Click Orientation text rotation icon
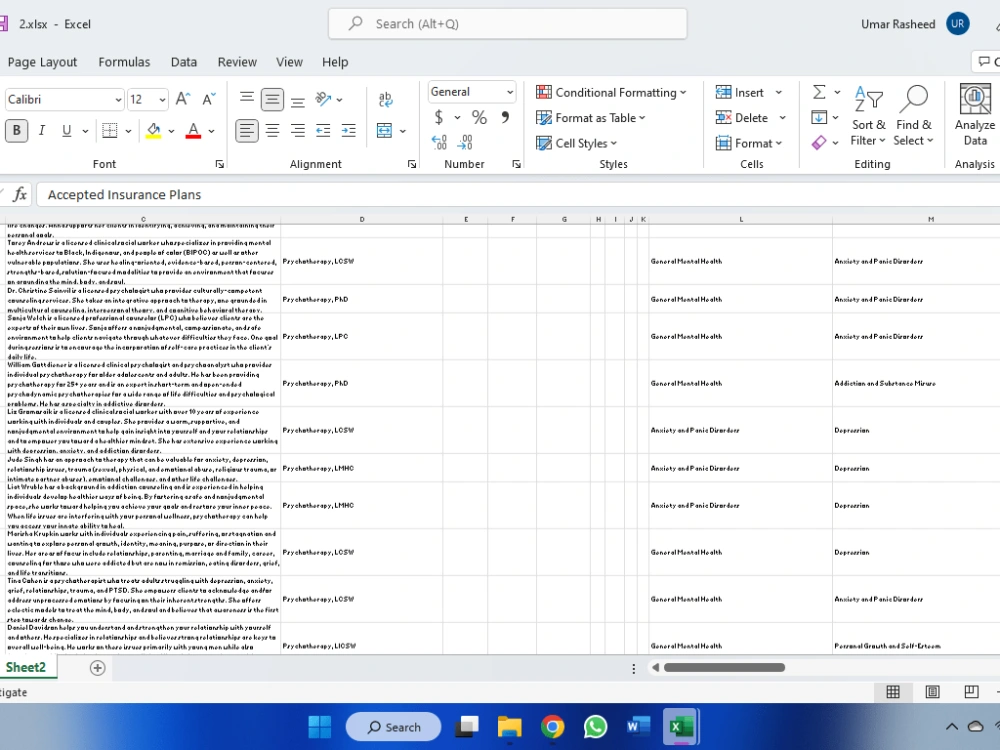This screenshot has width=1000, height=750. coord(324,99)
